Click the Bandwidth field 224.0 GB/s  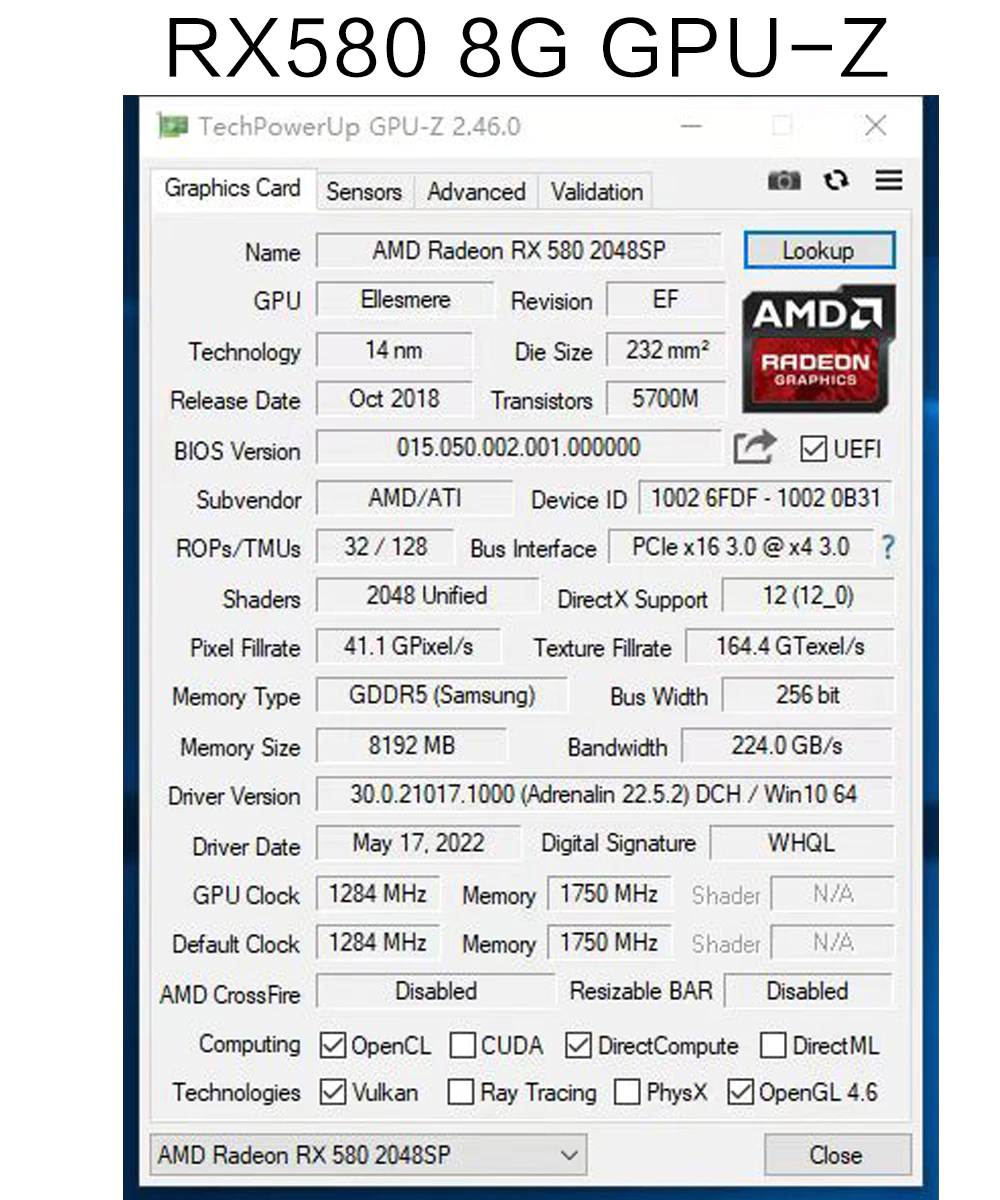(x=787, y=746)
